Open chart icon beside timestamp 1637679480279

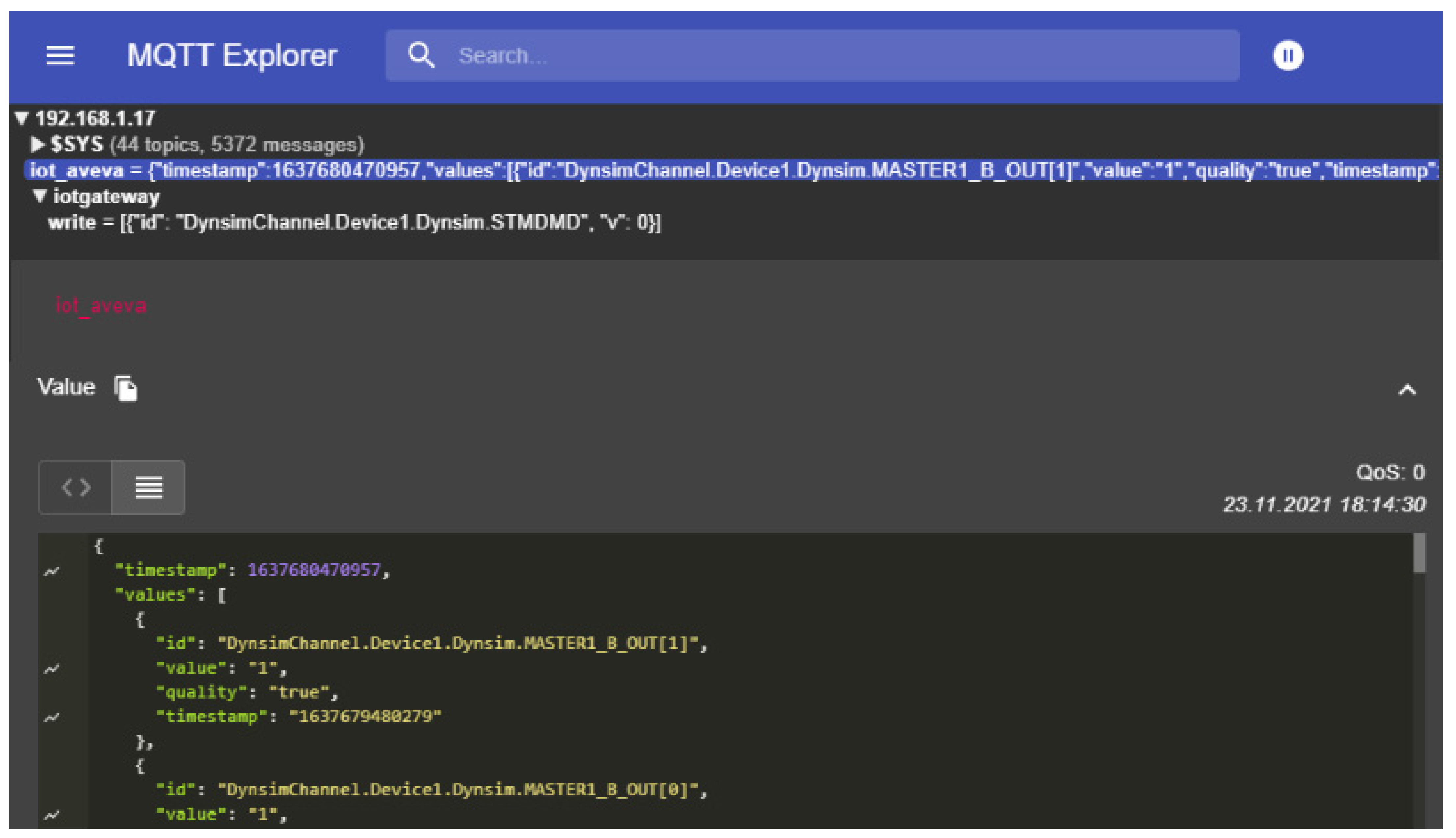click(x=52, y=718)
